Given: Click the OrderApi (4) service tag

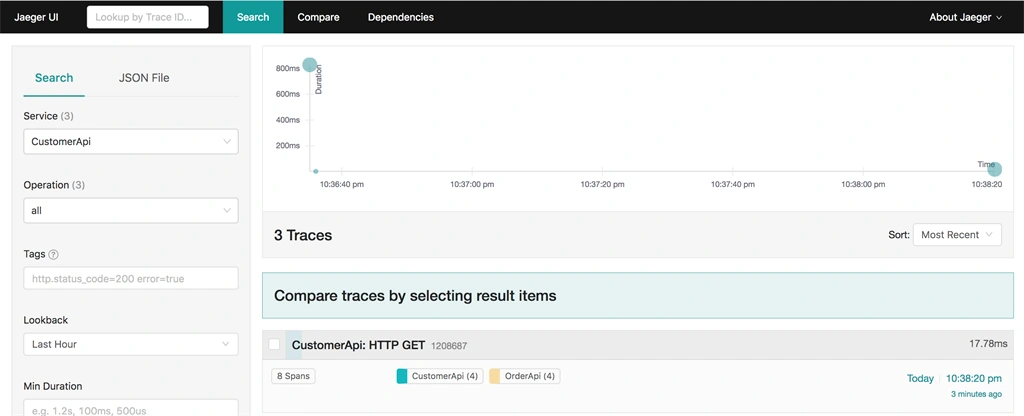Looking at the screenshot, I should point(524,376).
